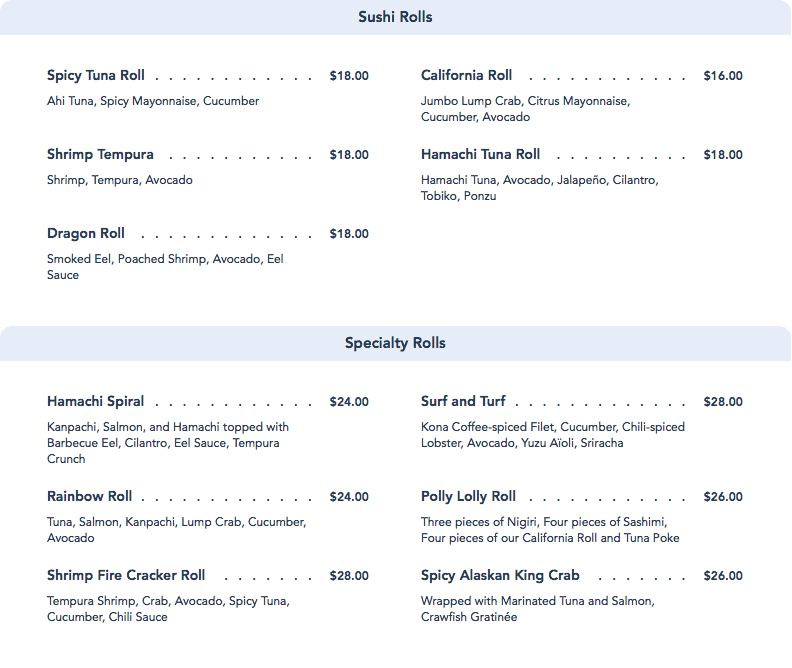Open the Rainbow Roll item name
792x668 pixels.
pyautogui.click(x=89, y=497)
